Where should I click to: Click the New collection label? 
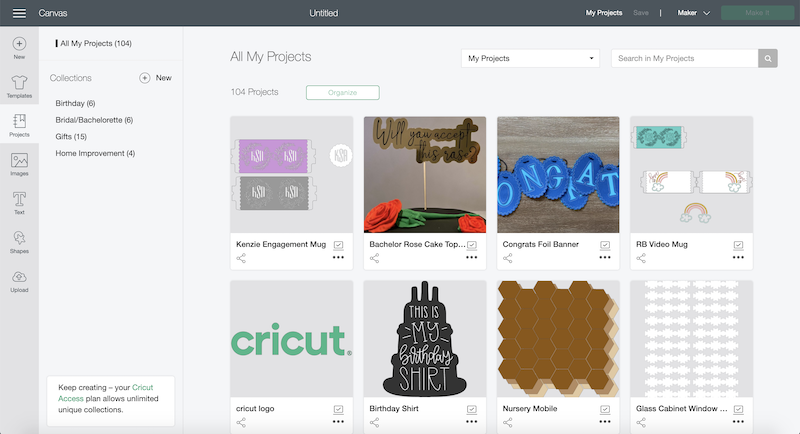point(164,78)
